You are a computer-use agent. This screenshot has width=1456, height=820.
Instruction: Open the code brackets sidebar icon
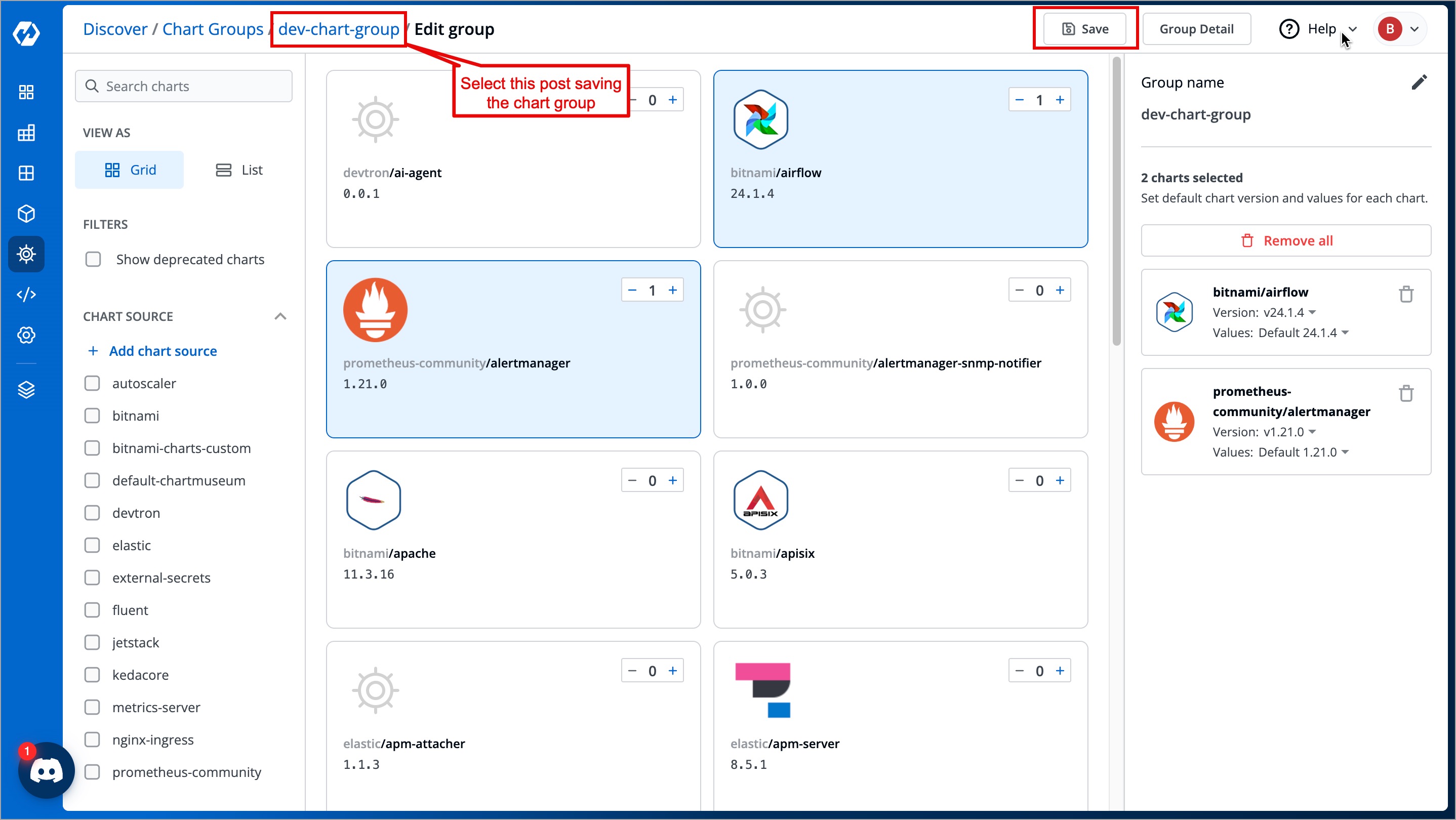(26, 295)
